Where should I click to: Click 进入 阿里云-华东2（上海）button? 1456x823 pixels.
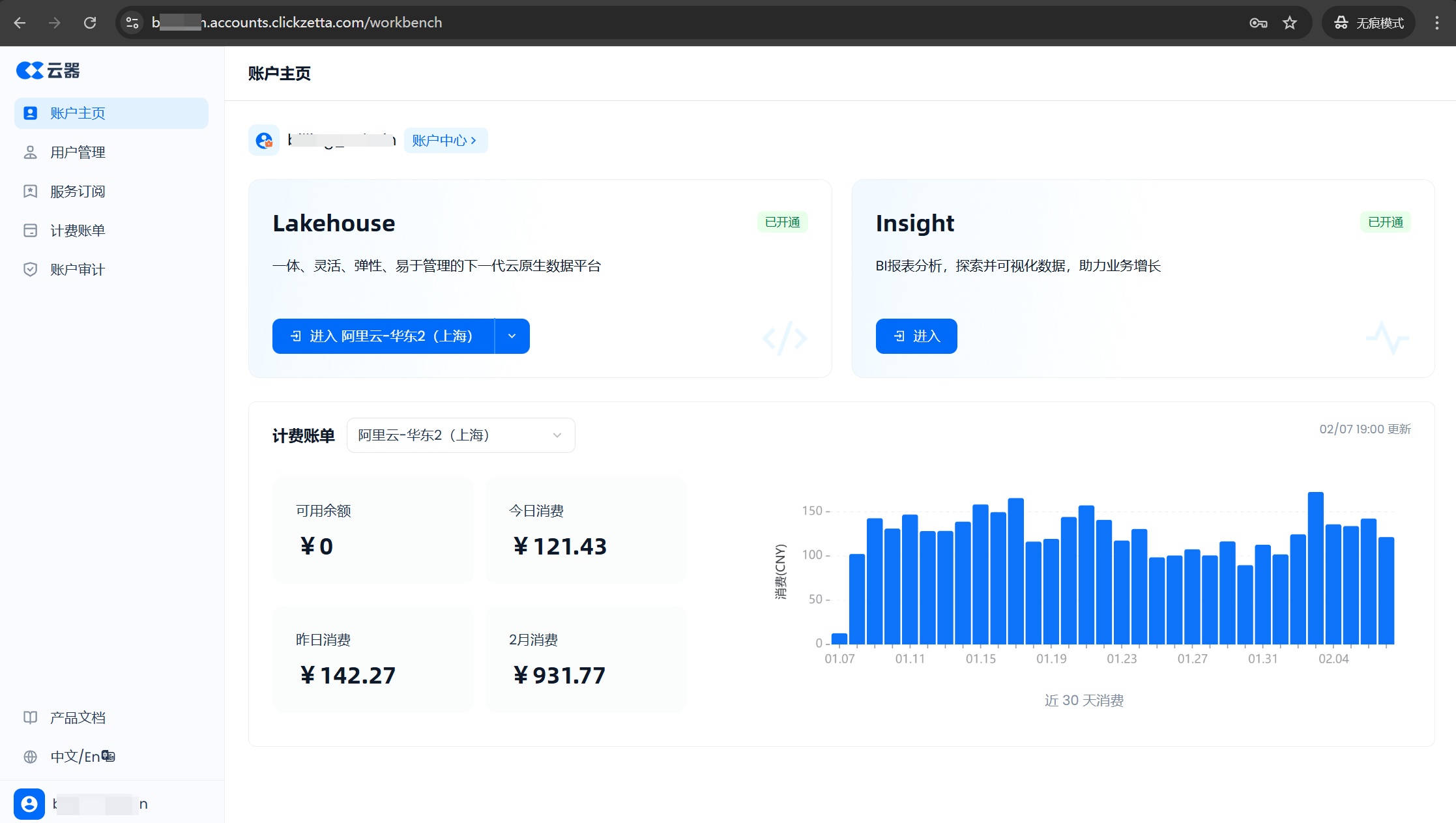[383, 336]
